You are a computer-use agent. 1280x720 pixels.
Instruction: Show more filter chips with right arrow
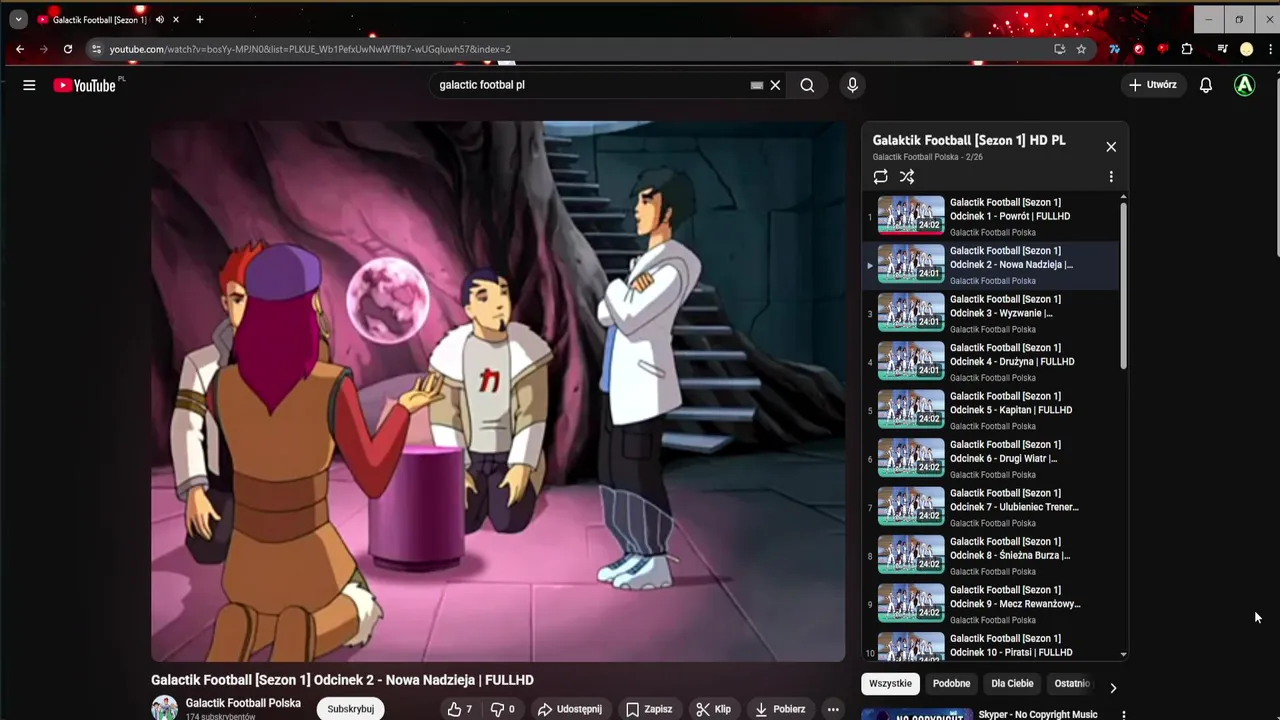point(1113,687)
